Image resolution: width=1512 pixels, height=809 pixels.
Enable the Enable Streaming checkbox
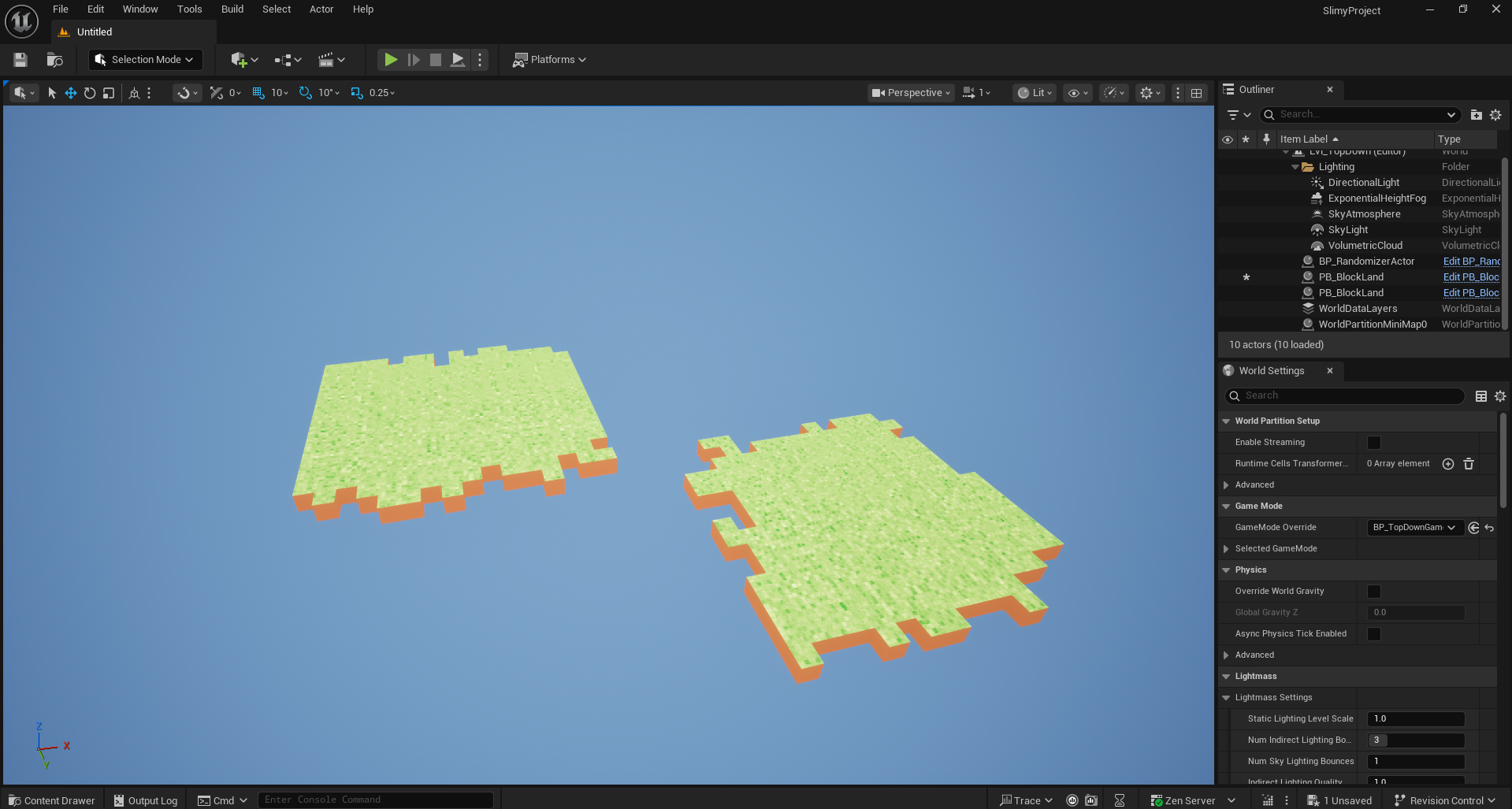1373,443
